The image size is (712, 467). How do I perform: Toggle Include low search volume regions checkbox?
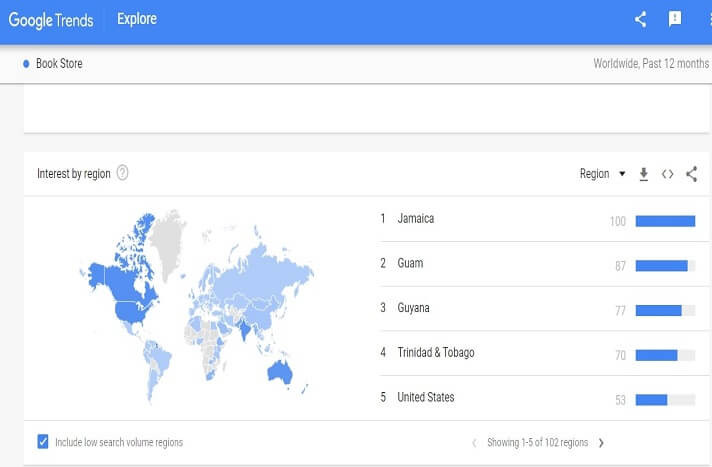43,441
